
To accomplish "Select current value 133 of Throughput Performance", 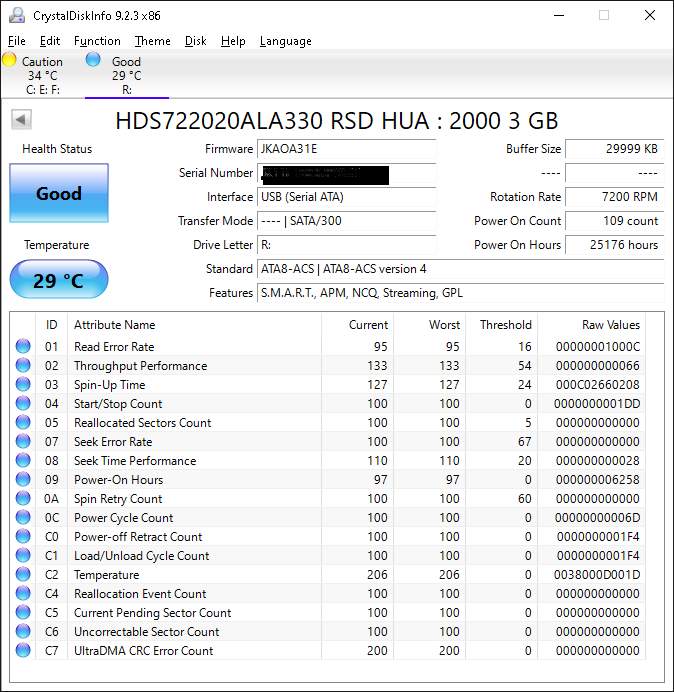I will pyautogui.click(x=377, y=365).
